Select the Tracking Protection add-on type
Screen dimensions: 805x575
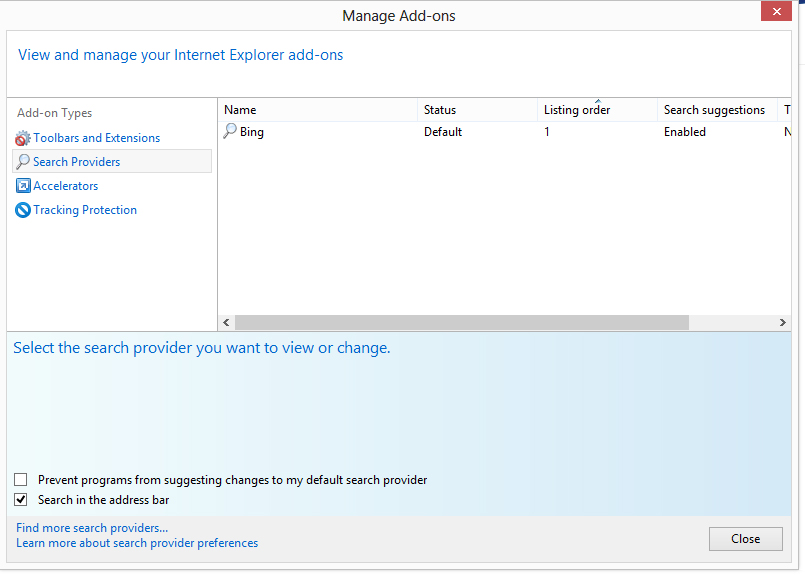pyautogui.click(x=85, y=210)
